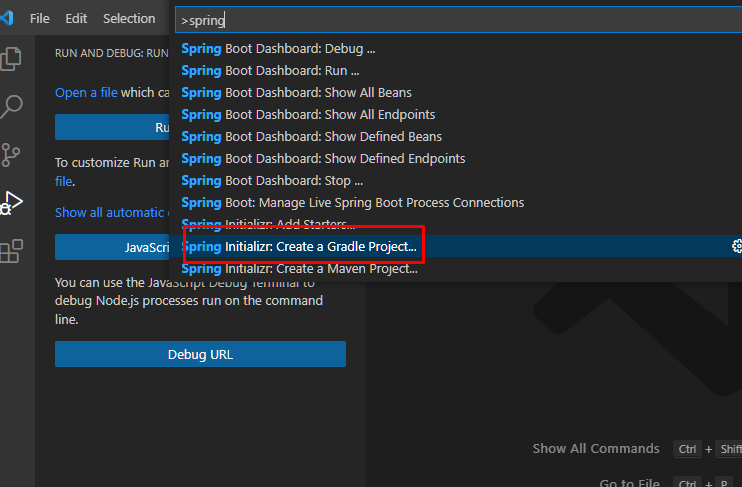Click the file link under To customize Run

[x=64, y=181]
